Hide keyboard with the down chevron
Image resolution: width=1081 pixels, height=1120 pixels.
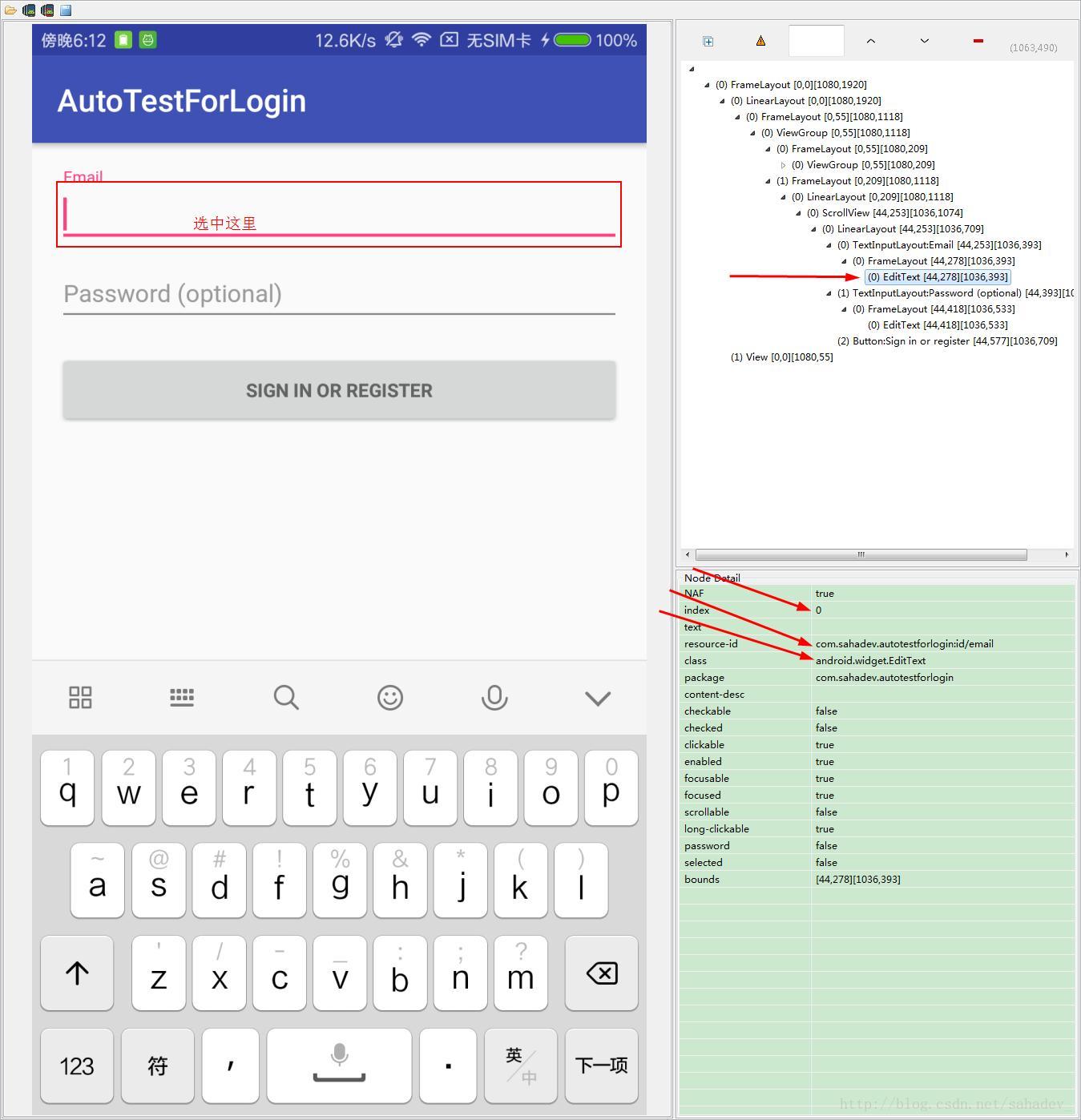pos(598,698)
